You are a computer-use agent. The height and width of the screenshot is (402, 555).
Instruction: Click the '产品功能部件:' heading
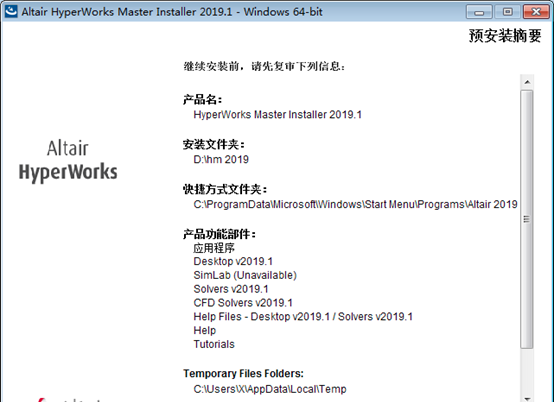tap(219, 234)
